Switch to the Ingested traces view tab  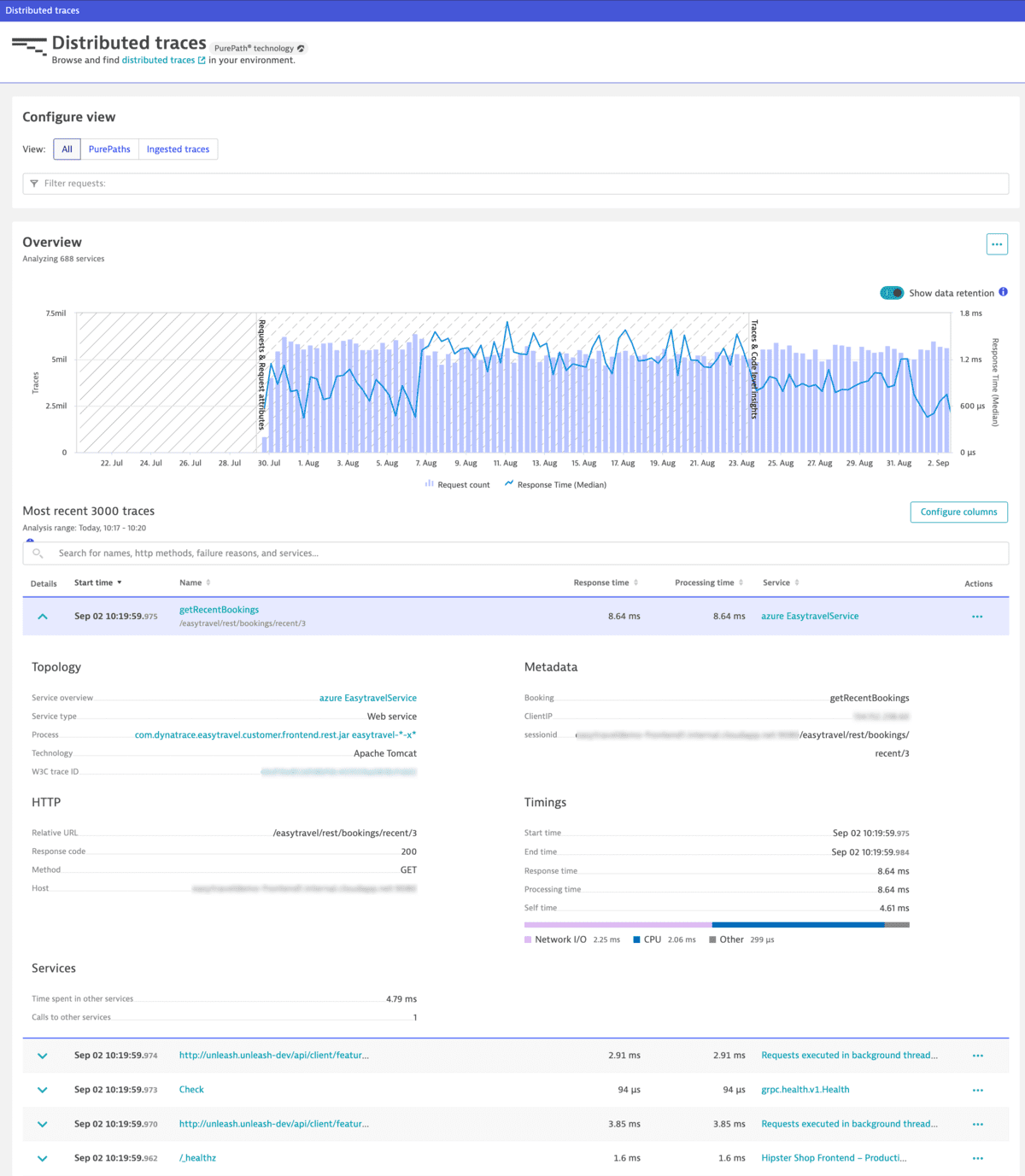[178, 149]
